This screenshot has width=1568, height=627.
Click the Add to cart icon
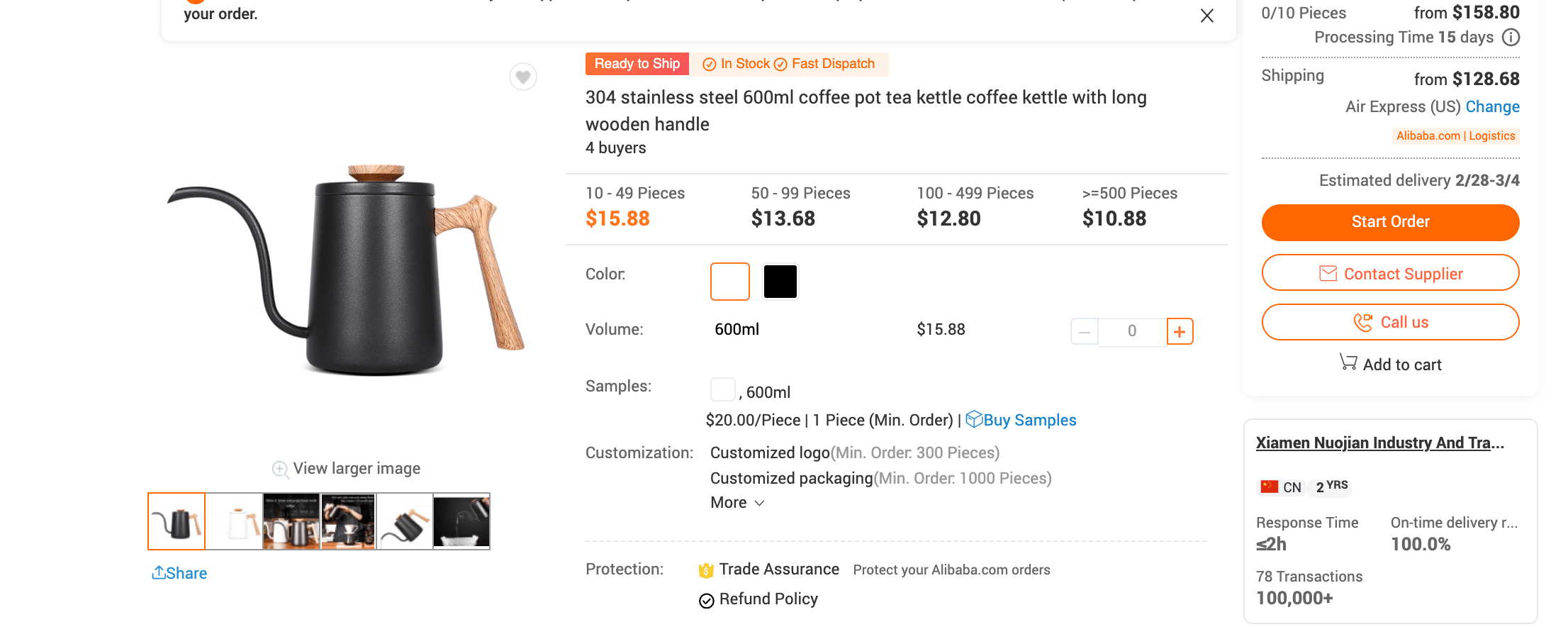1348,362
